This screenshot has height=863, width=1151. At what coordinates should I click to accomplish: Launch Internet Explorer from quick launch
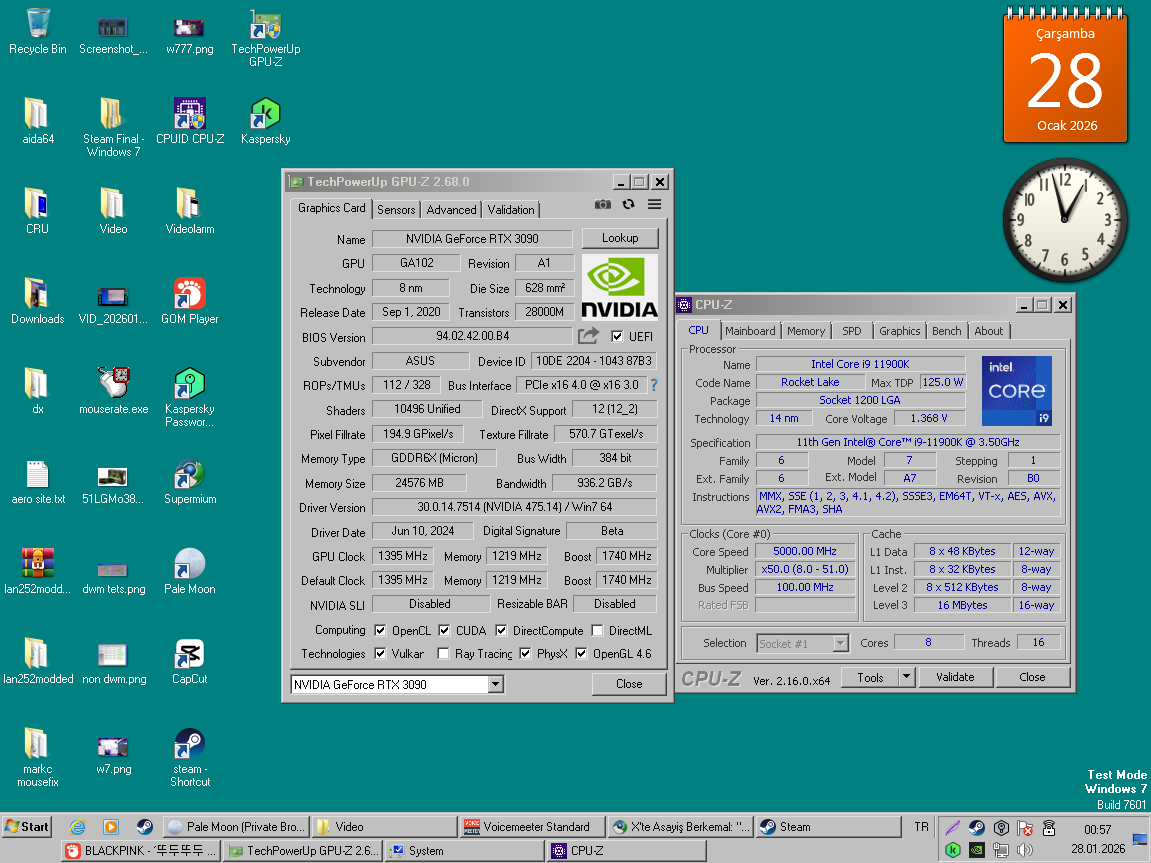point(77,827)
